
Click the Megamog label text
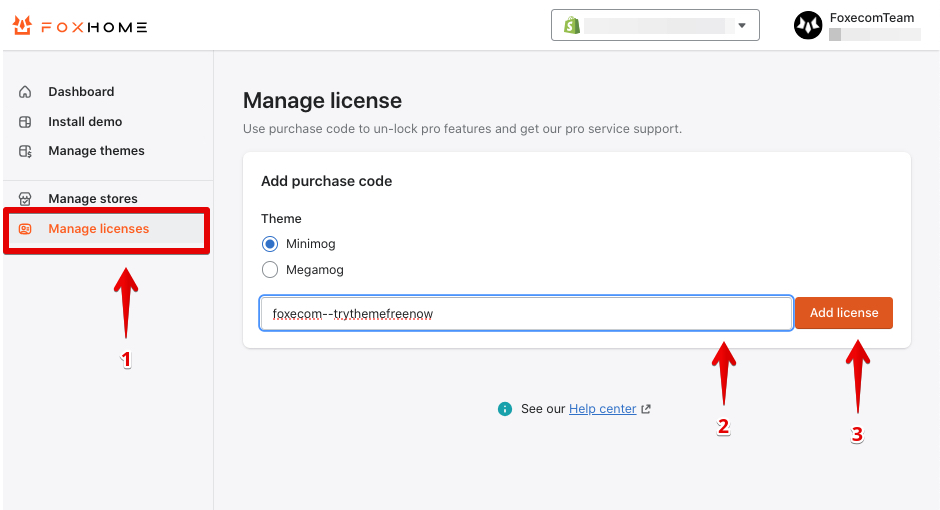point(315,270)
